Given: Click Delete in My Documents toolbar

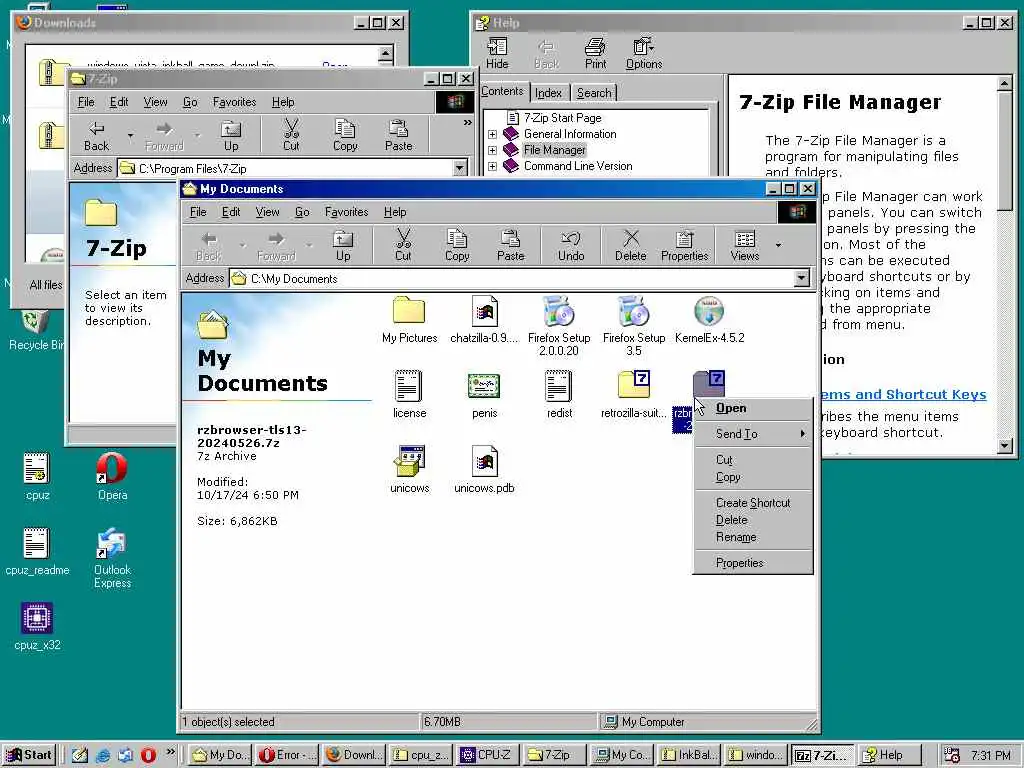Looking at the screenshot, I should click(x=630, y=245).
